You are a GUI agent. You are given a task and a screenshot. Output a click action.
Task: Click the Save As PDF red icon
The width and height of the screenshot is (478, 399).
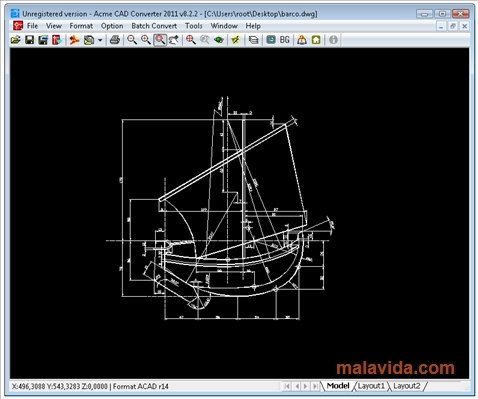click(57, 40)
